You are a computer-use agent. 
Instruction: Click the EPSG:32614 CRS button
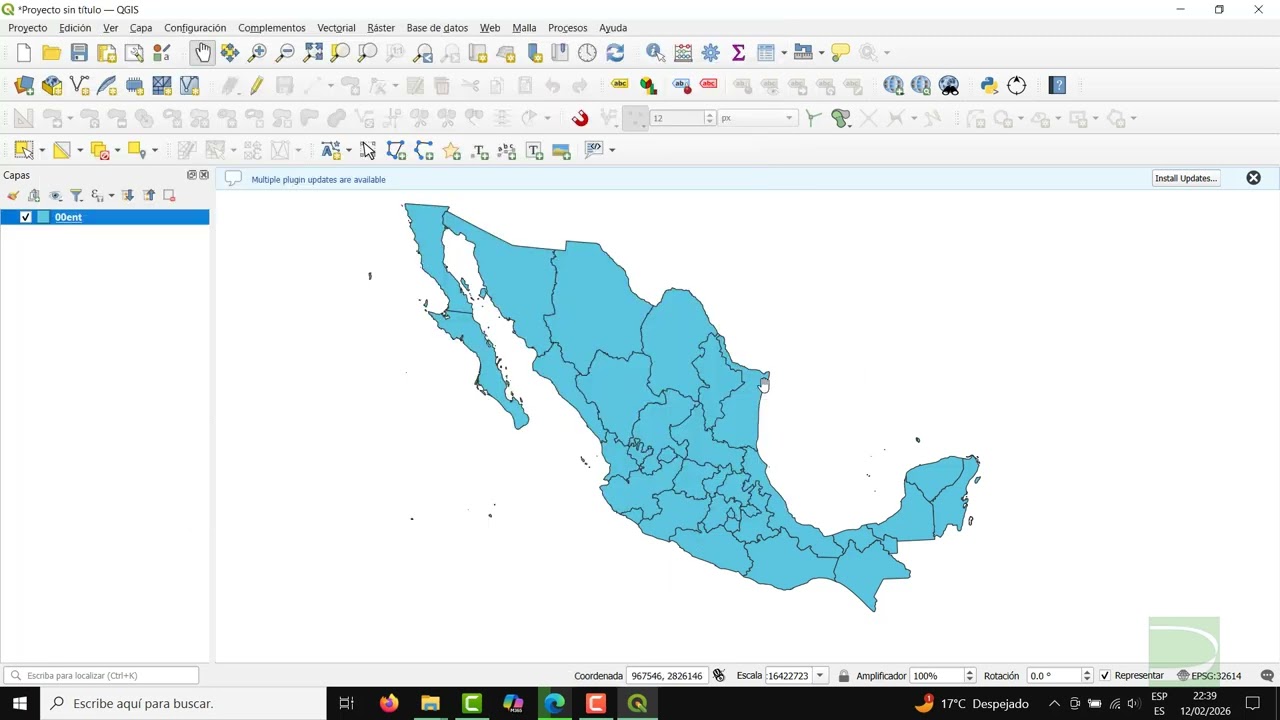tap(1209, 676)
